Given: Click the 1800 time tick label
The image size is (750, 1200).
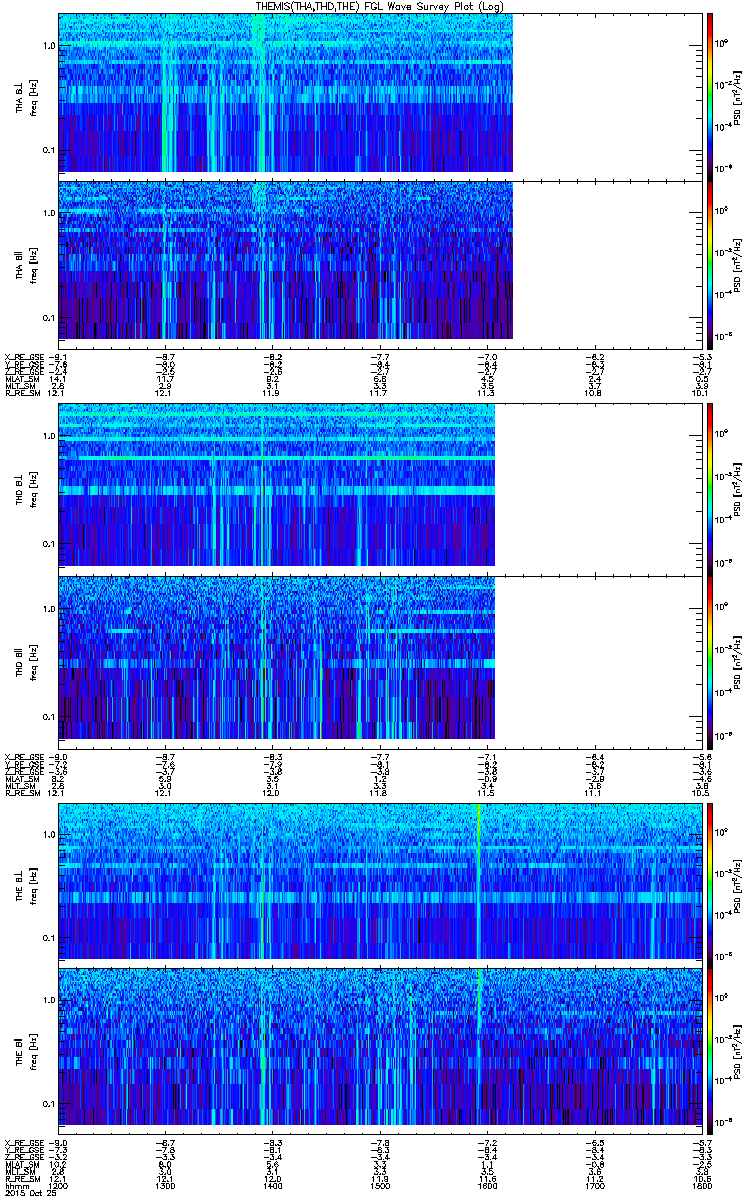Looking at the screenshot, I should (x=700, y=1184).
